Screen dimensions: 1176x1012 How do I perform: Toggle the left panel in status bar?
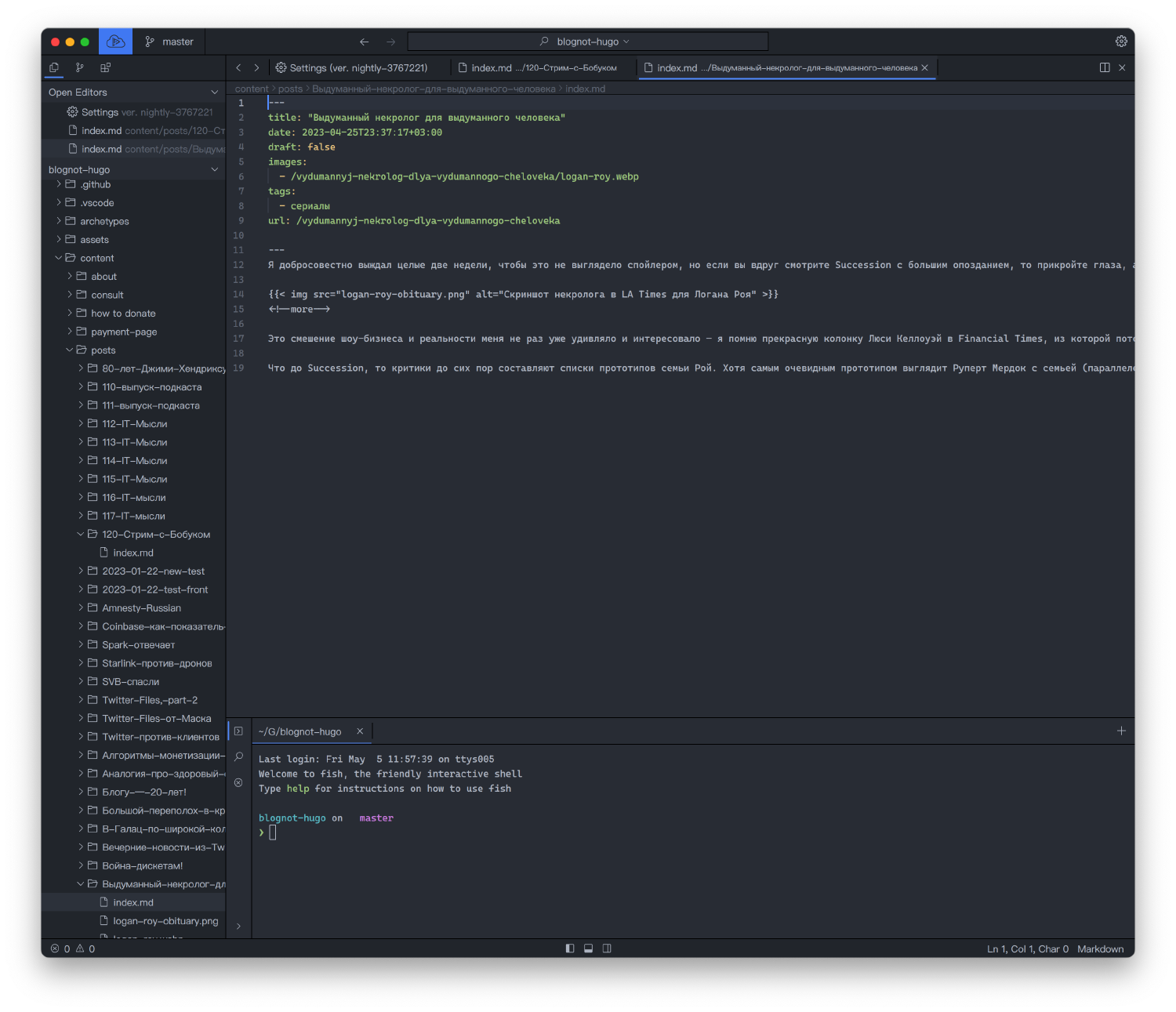570,949
